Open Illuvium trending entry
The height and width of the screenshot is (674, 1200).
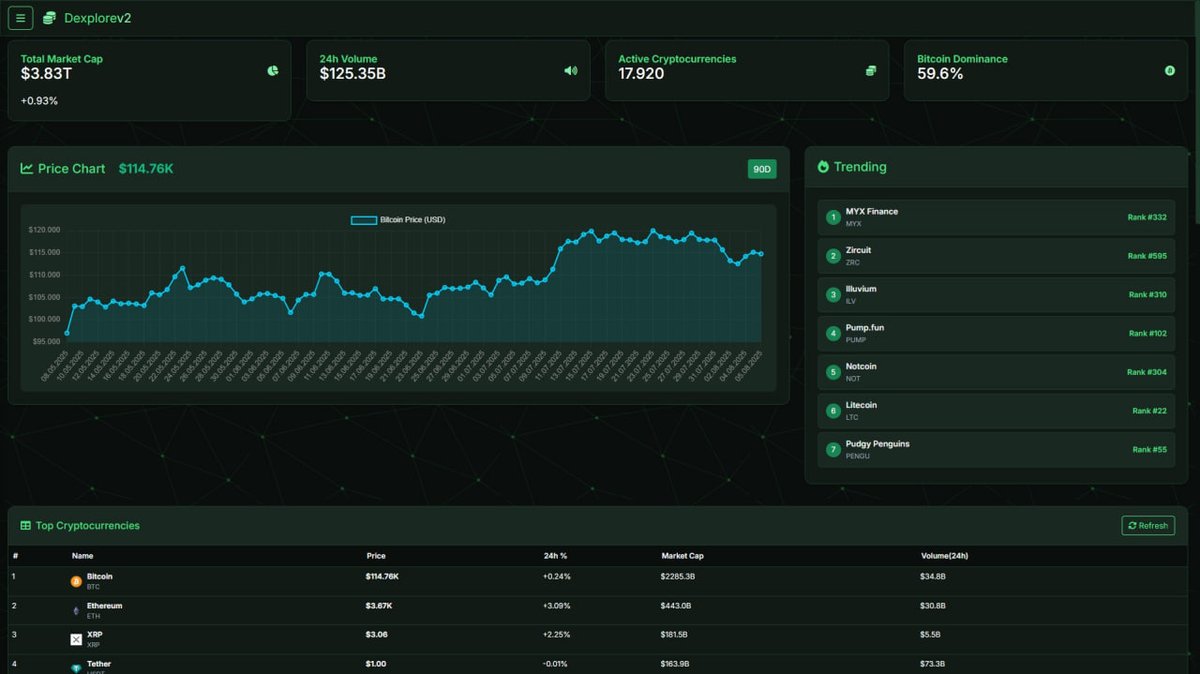click(x=996, y=295)
